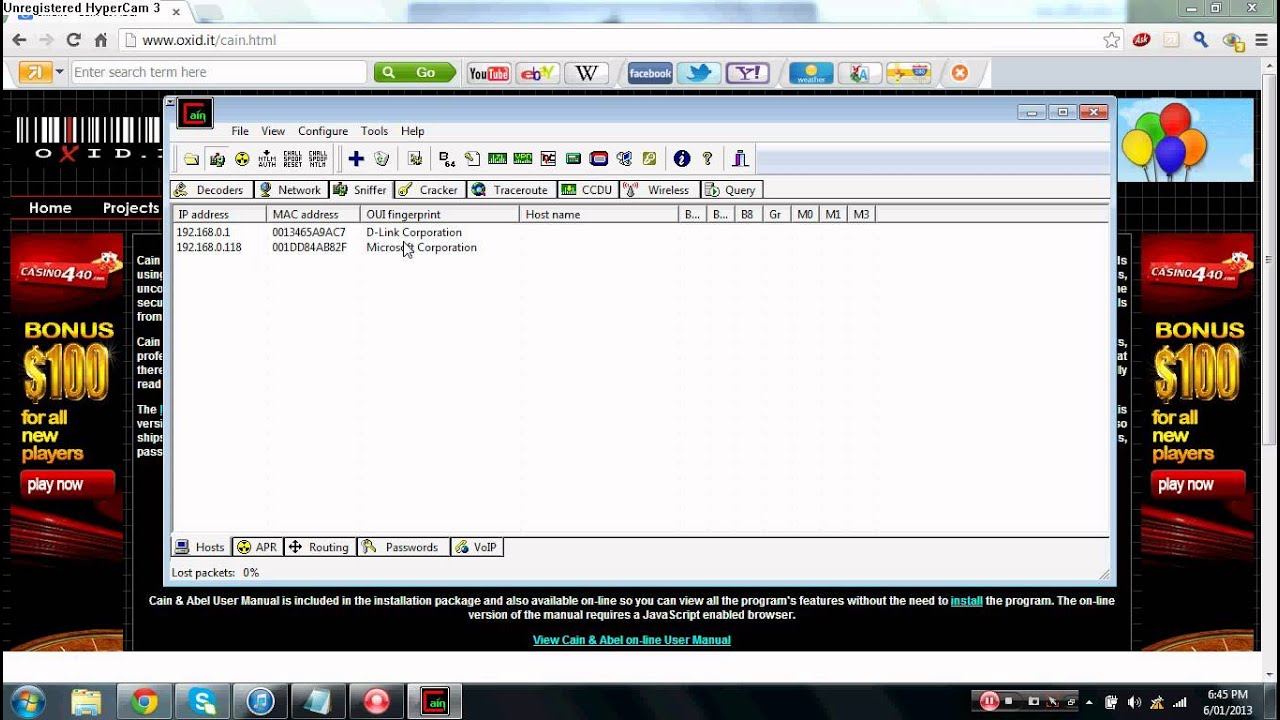
Task: Click the NTLM Auth toolbar icon
Action: pyautogui.click(x=267, y=159)
